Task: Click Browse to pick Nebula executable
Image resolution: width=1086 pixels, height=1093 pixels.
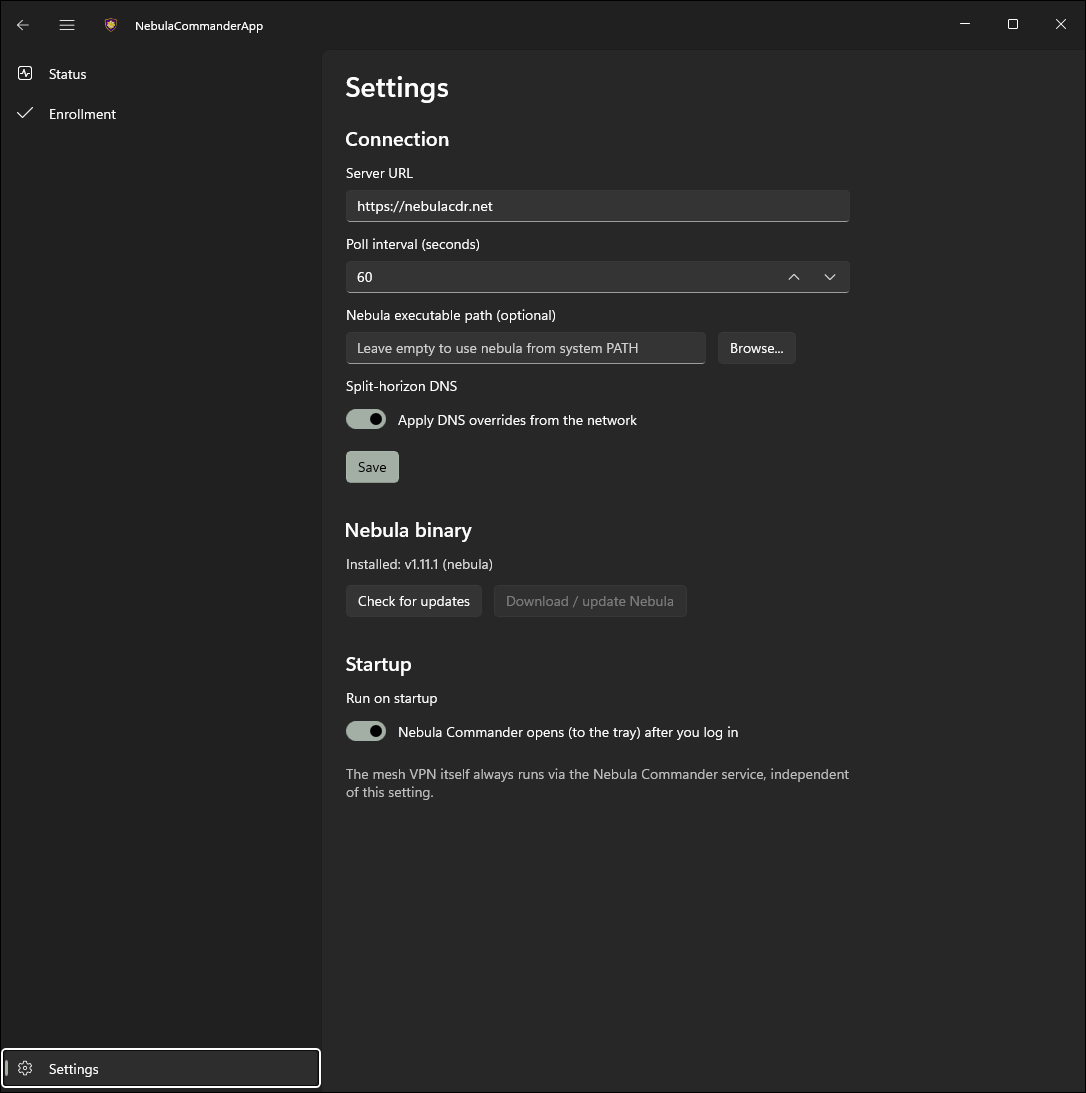Action: click(756, 348)
